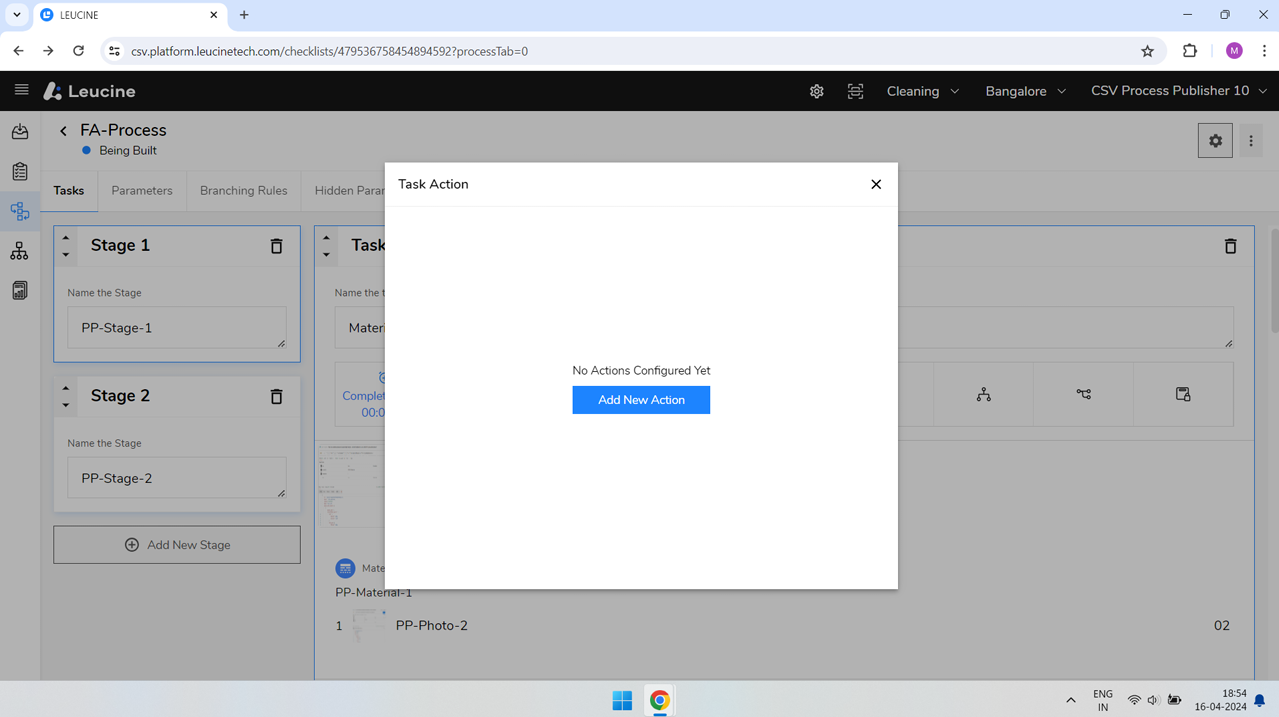
Task: Switch to the Parameters tab
Action: point(142,190)
